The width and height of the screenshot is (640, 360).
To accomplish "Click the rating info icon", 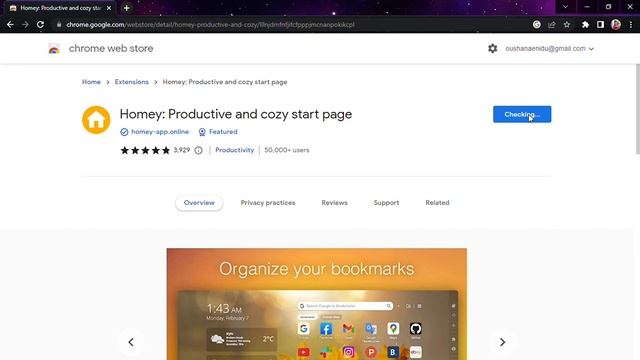I will [x=198, y=150].
